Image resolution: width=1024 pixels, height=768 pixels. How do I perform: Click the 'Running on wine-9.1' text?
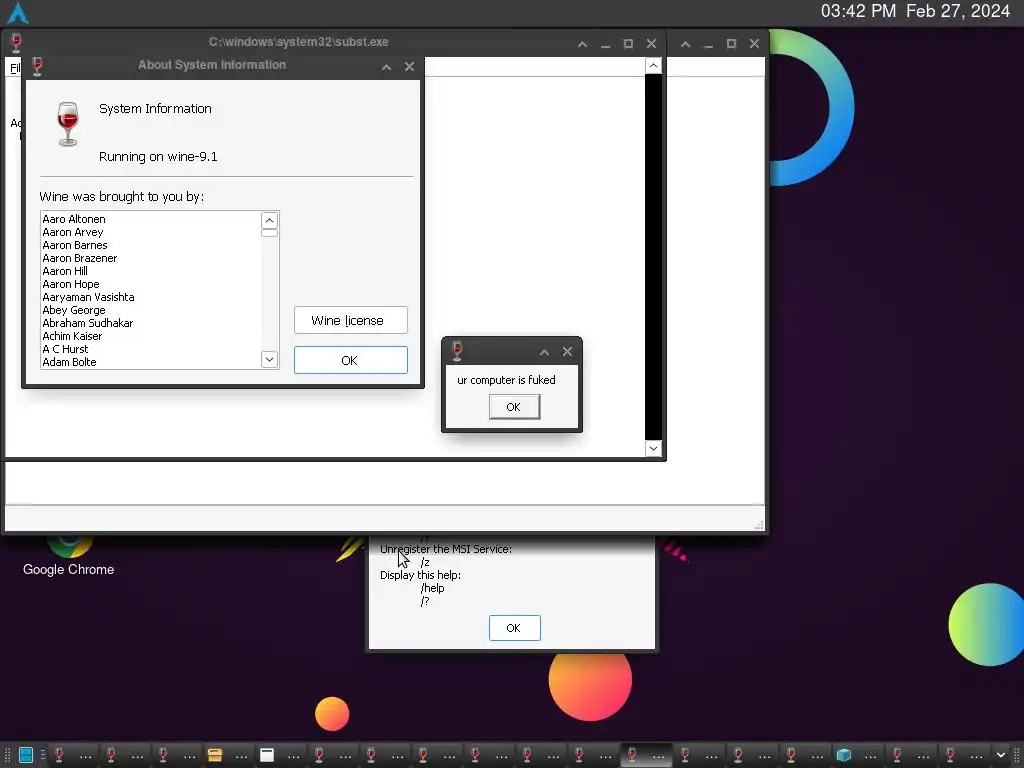coord(158,157)
